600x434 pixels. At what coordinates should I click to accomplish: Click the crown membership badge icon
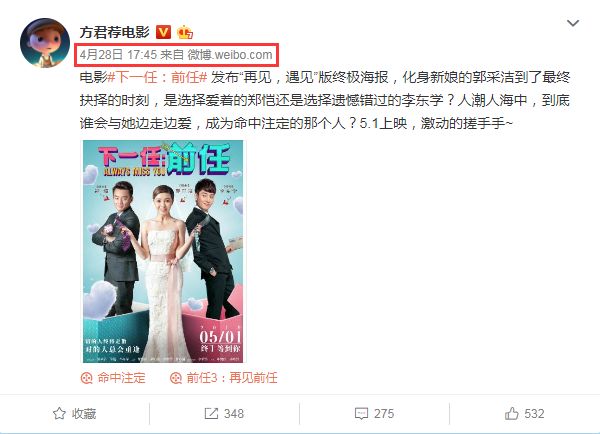click(185, 33)
